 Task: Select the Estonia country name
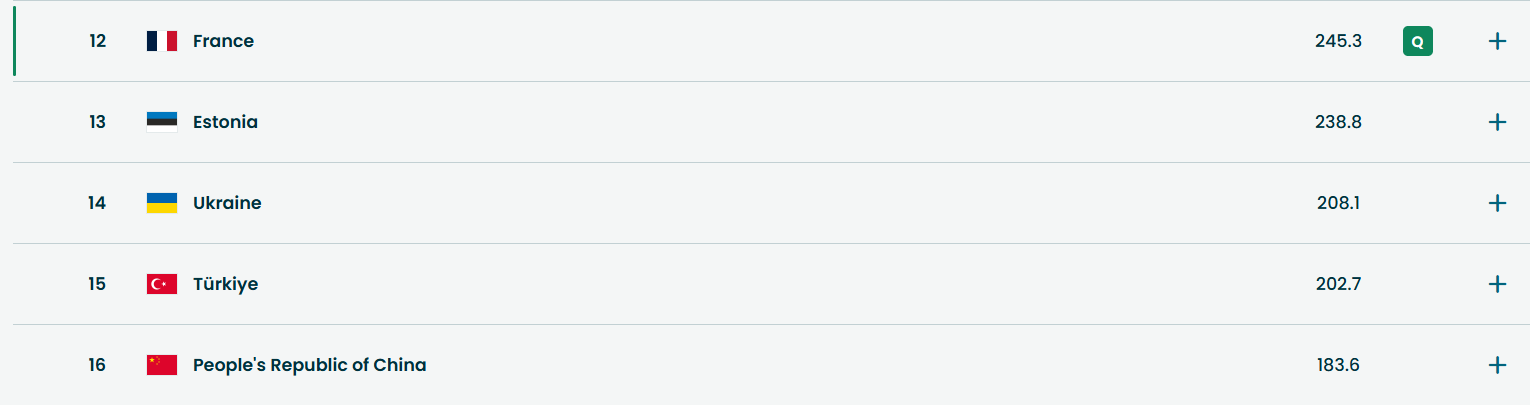(x=225, y=122)
